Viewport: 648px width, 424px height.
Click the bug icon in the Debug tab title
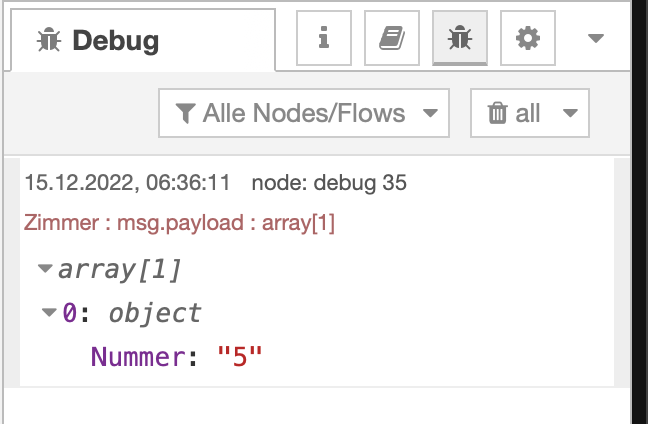coord(48,41)
